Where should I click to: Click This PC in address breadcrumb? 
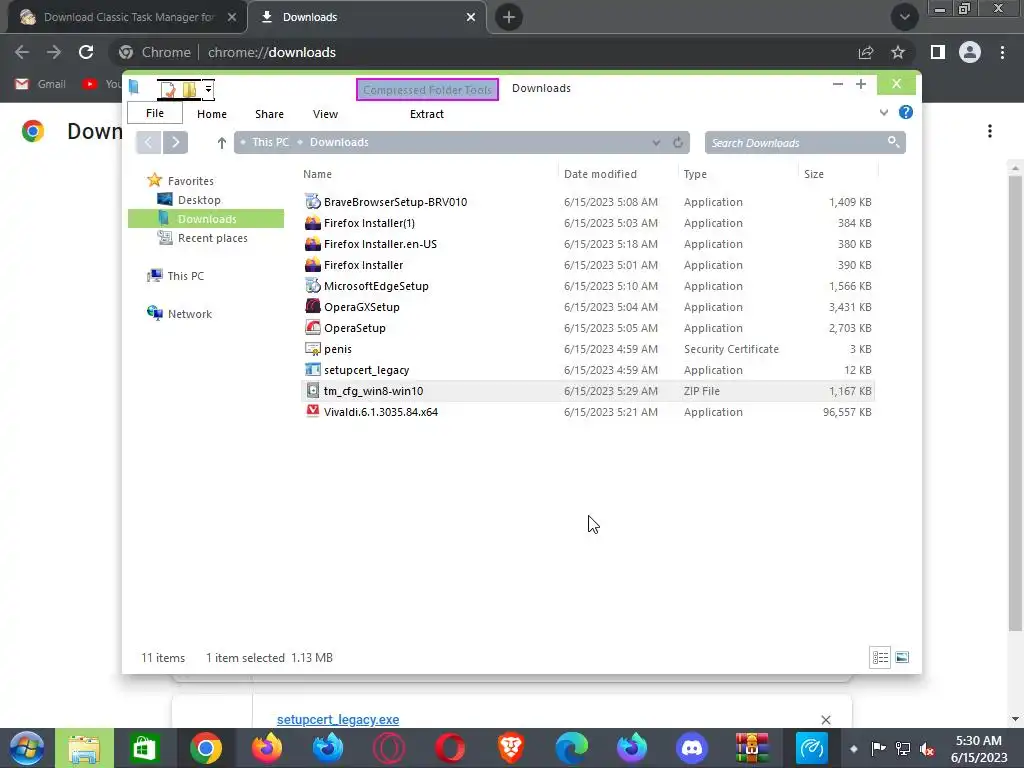click(x=270, y=142)
